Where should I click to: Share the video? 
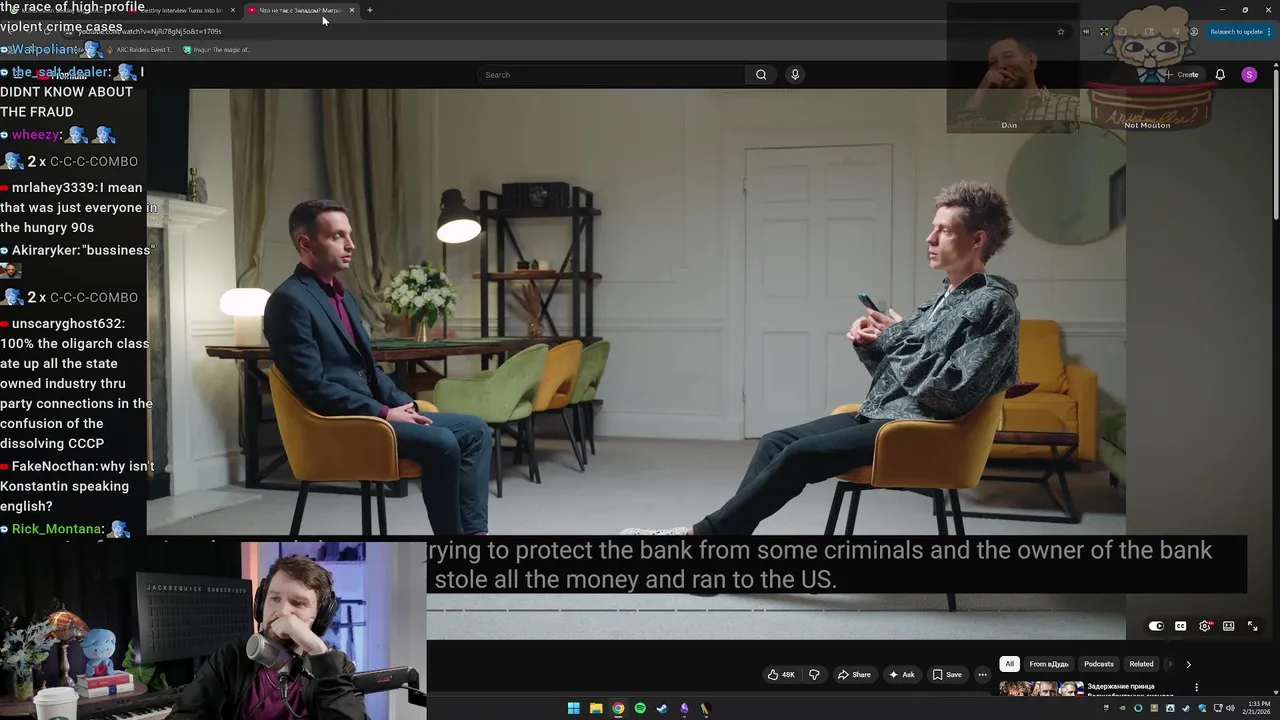(x=854, y=674)
